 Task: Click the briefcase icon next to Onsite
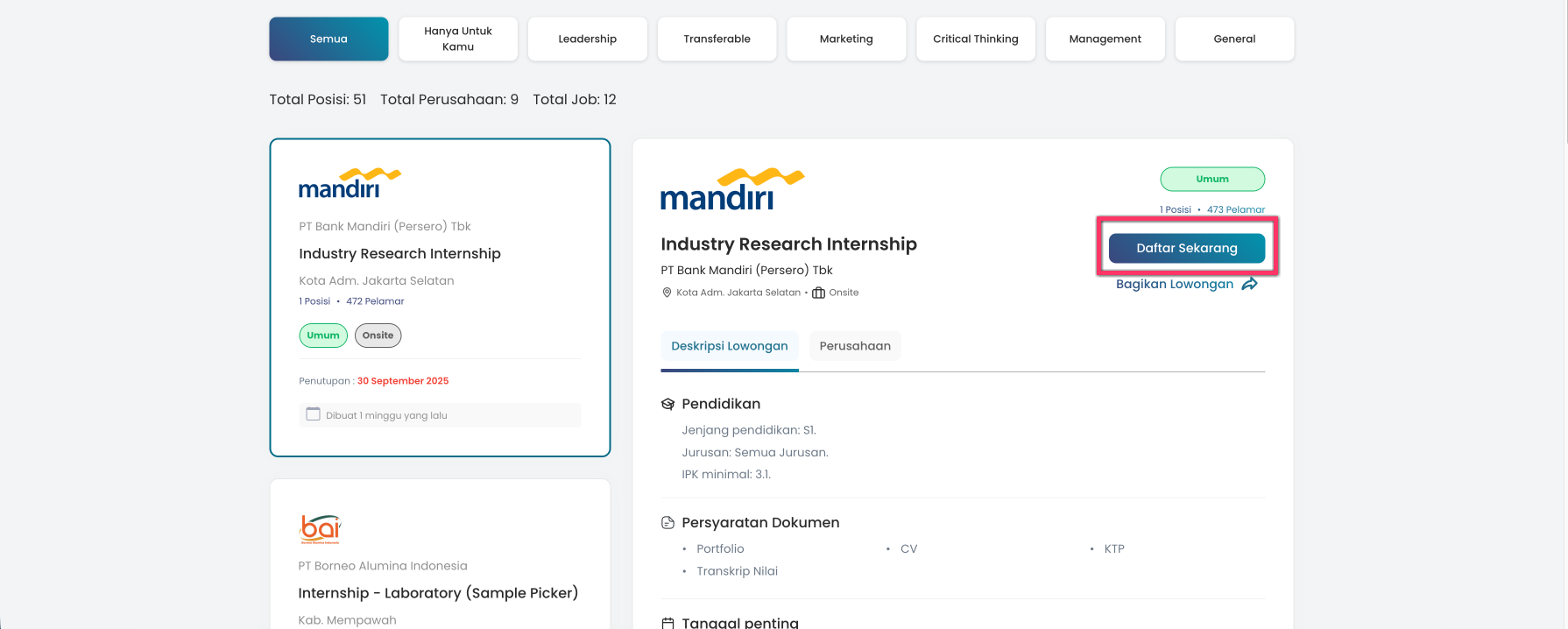[818, 293]
